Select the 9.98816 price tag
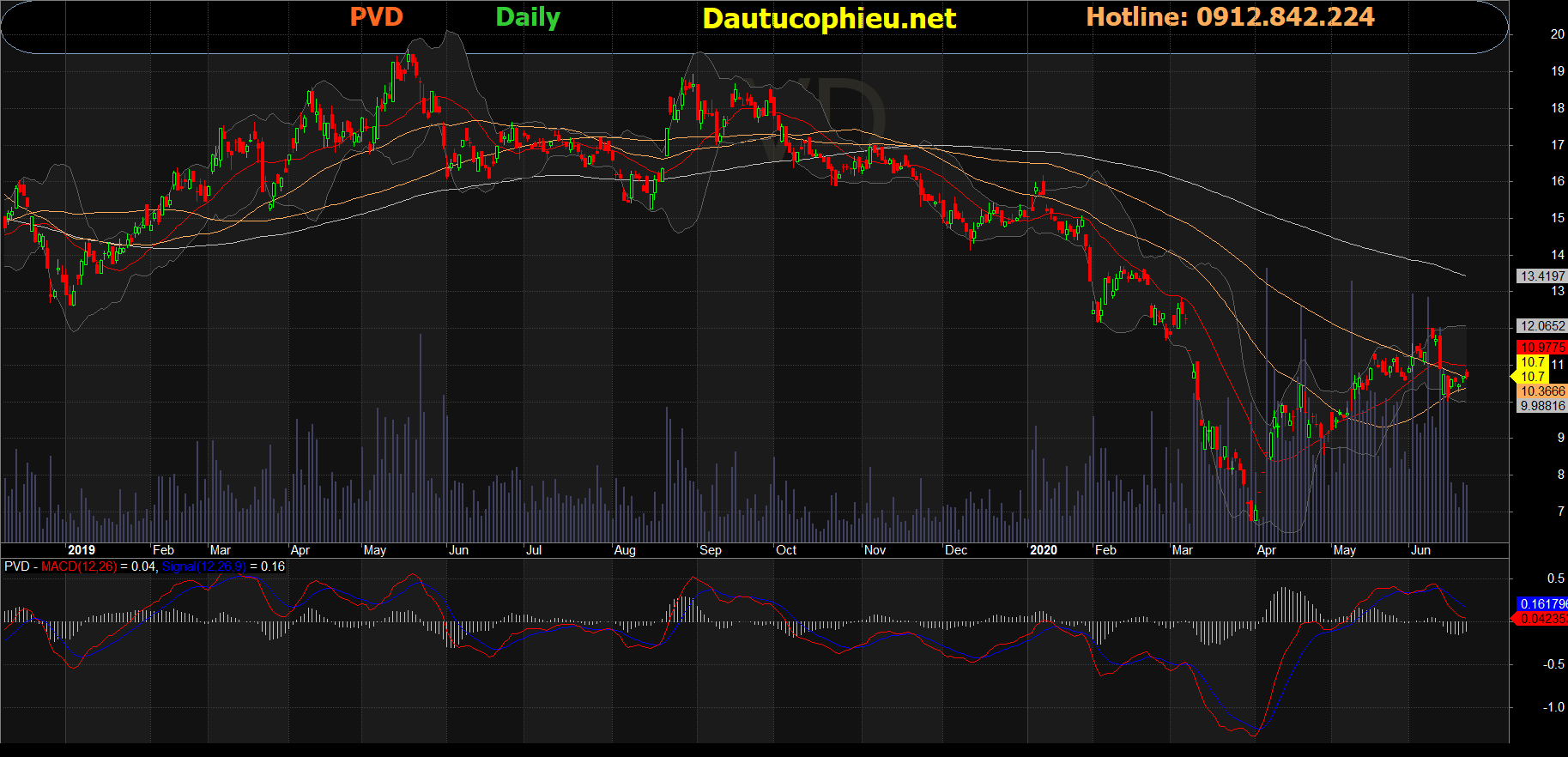Image resolution: width=1568 pixels, height=757 pixels. [1542, 406]
